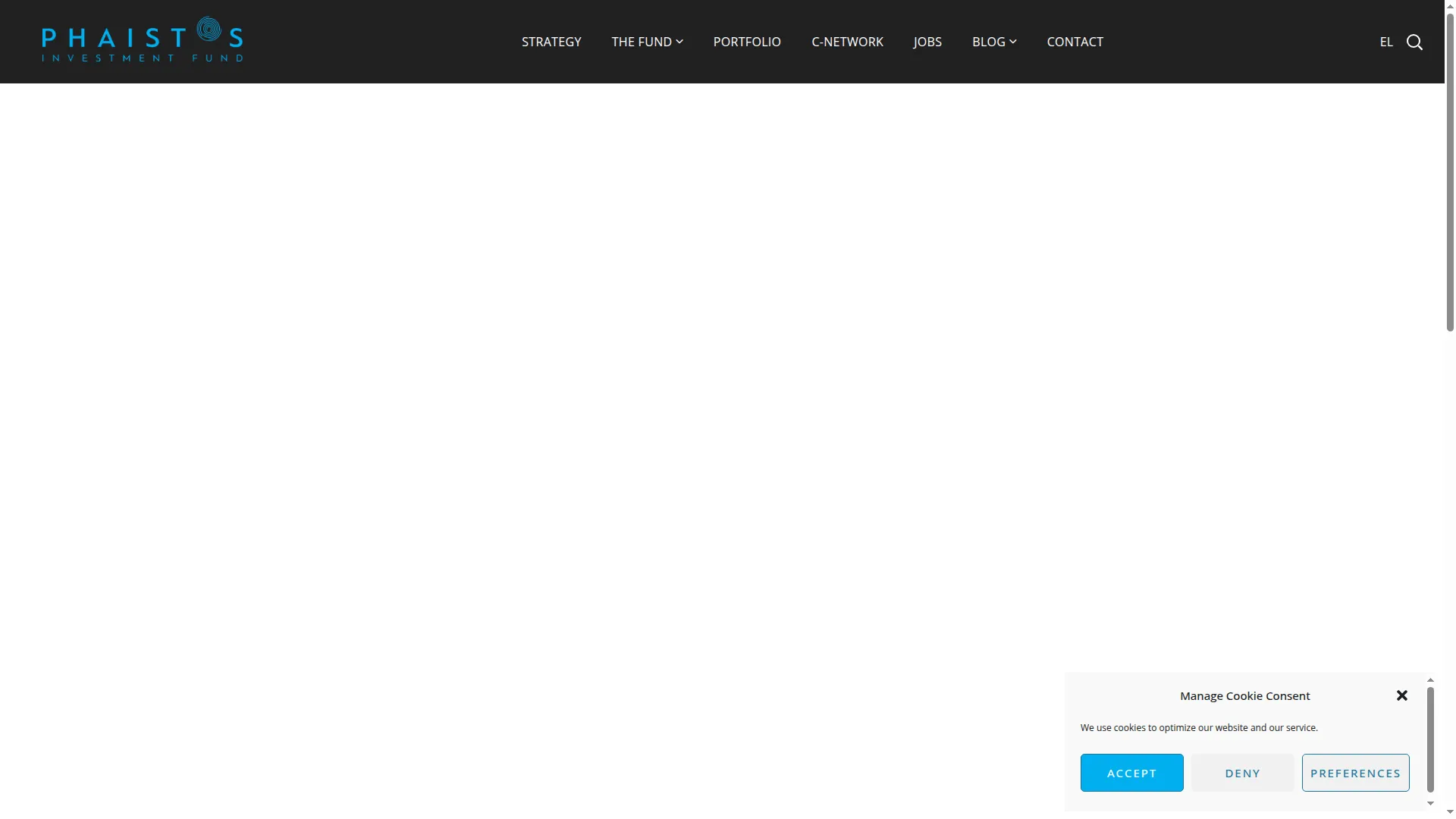This screenshot has height=819, width=1456.
Task: Deny cookies with the Deny button
Action: 1242,773
